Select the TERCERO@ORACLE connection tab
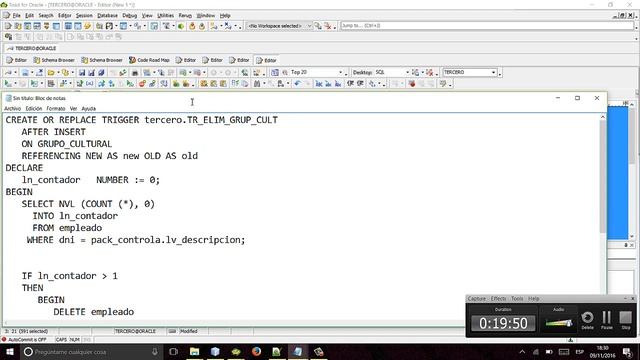The image size is (640, 360). pyautogui.click(x=32, y=48)
